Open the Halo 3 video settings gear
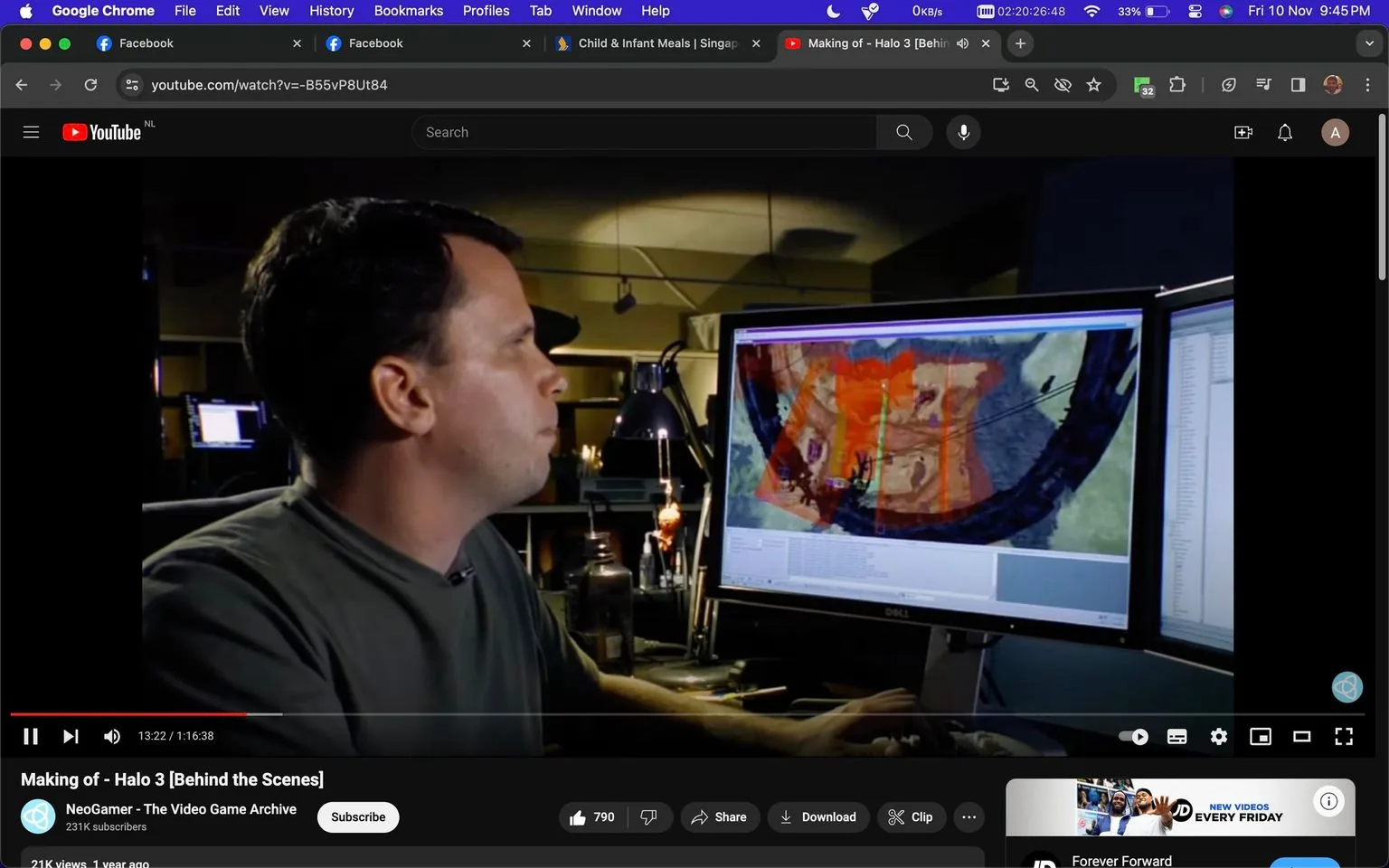The image size is (1389, 868). 1218,736
